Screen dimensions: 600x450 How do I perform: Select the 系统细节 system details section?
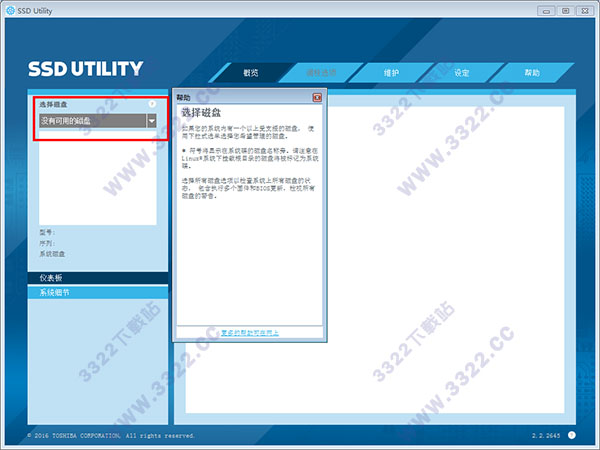click(x=98, y=293)
